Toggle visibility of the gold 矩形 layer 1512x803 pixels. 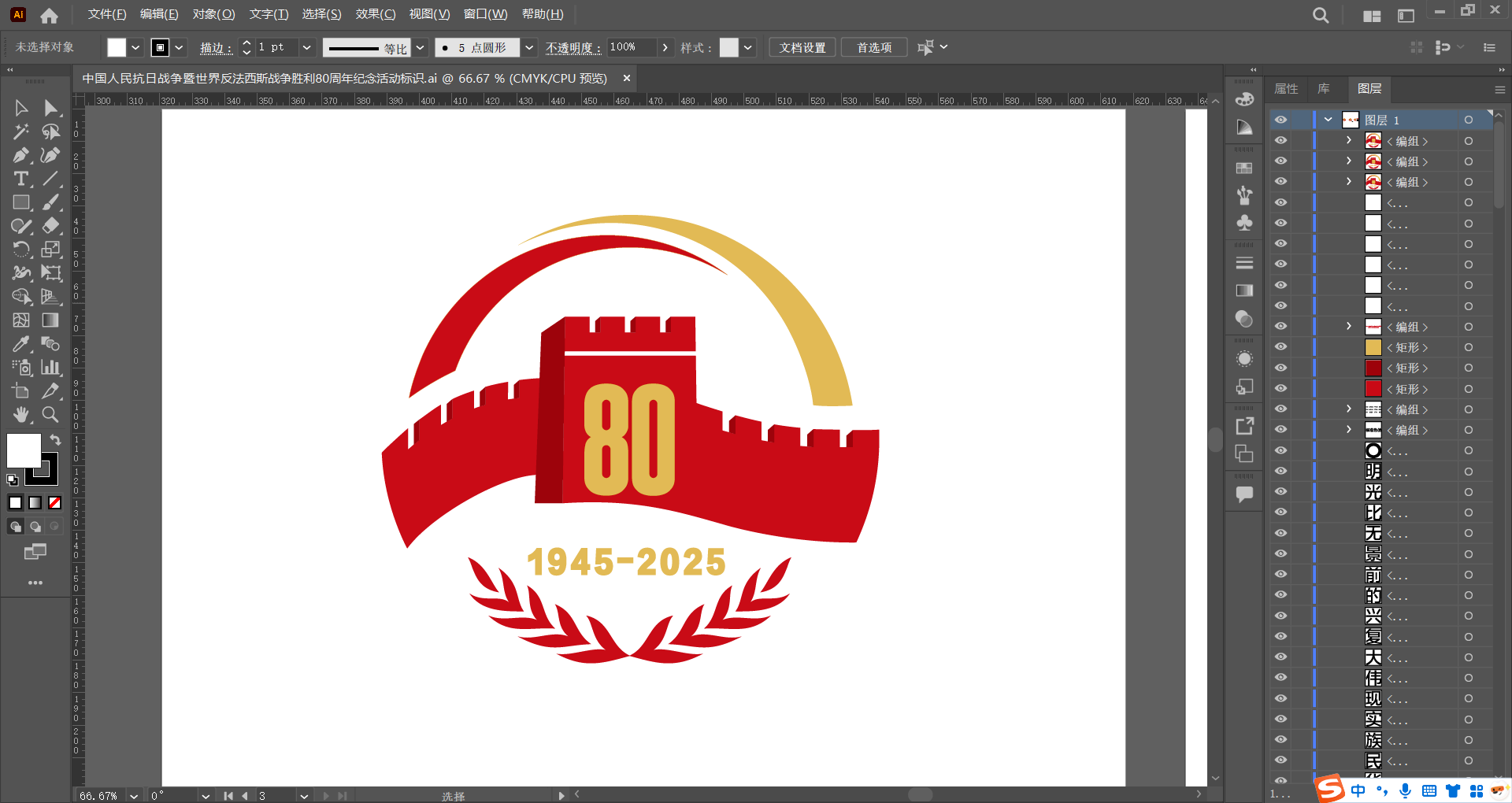[1281, 347]
